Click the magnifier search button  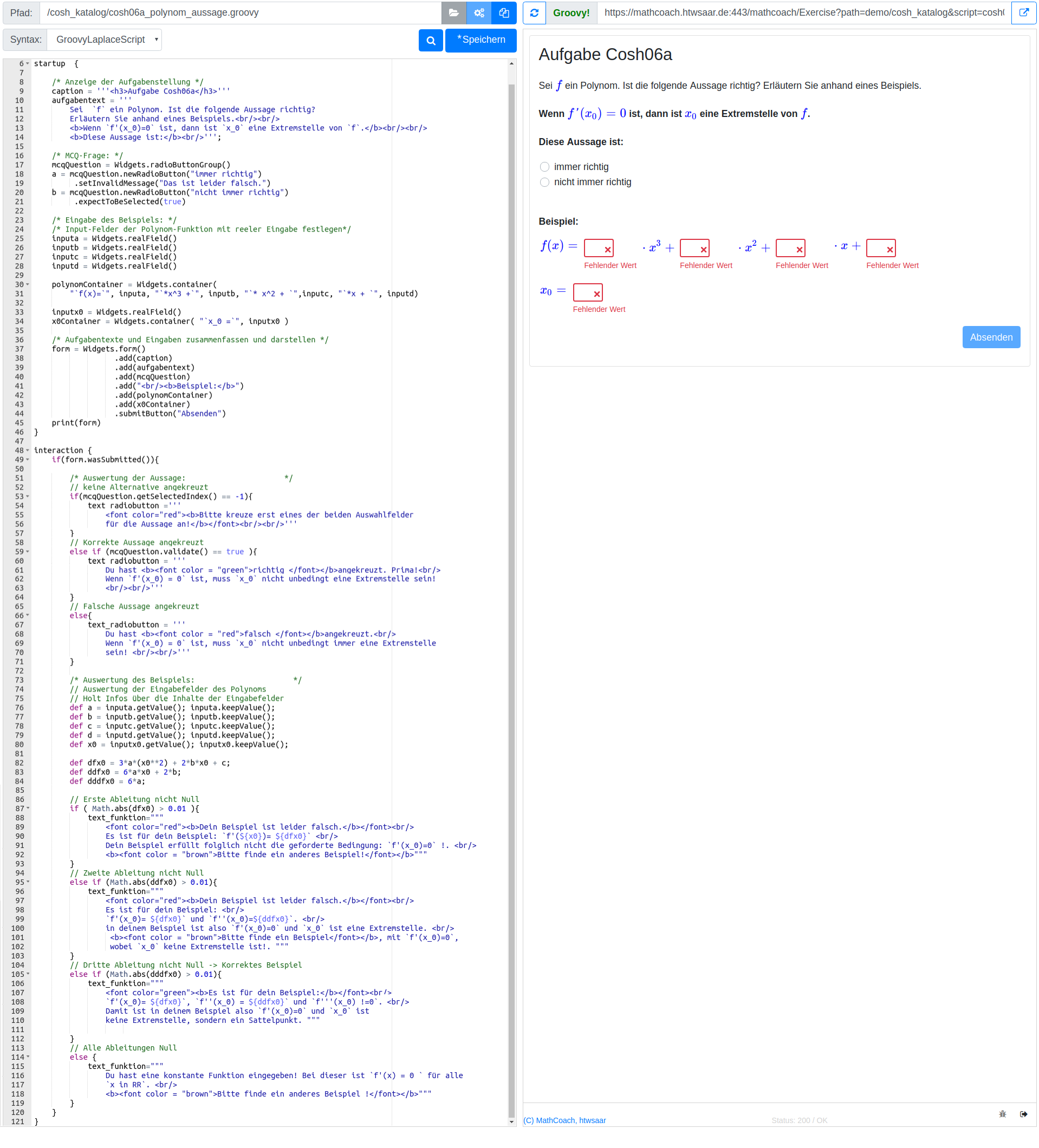[431, 41]
